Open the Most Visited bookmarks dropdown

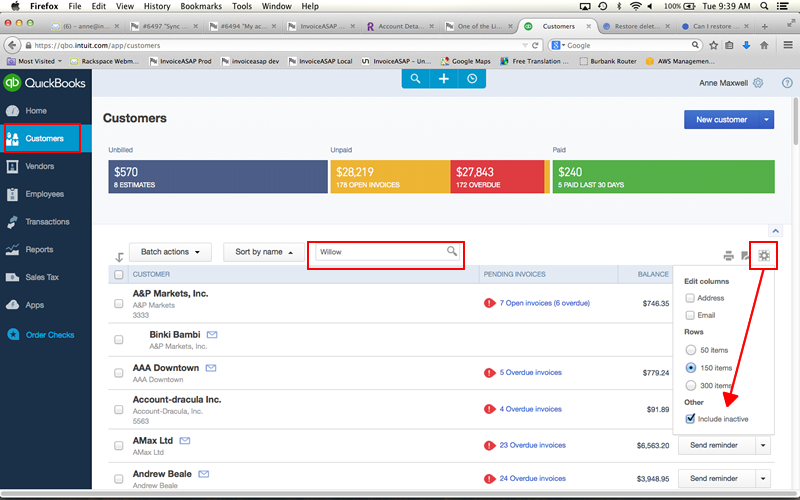[35, 61]
